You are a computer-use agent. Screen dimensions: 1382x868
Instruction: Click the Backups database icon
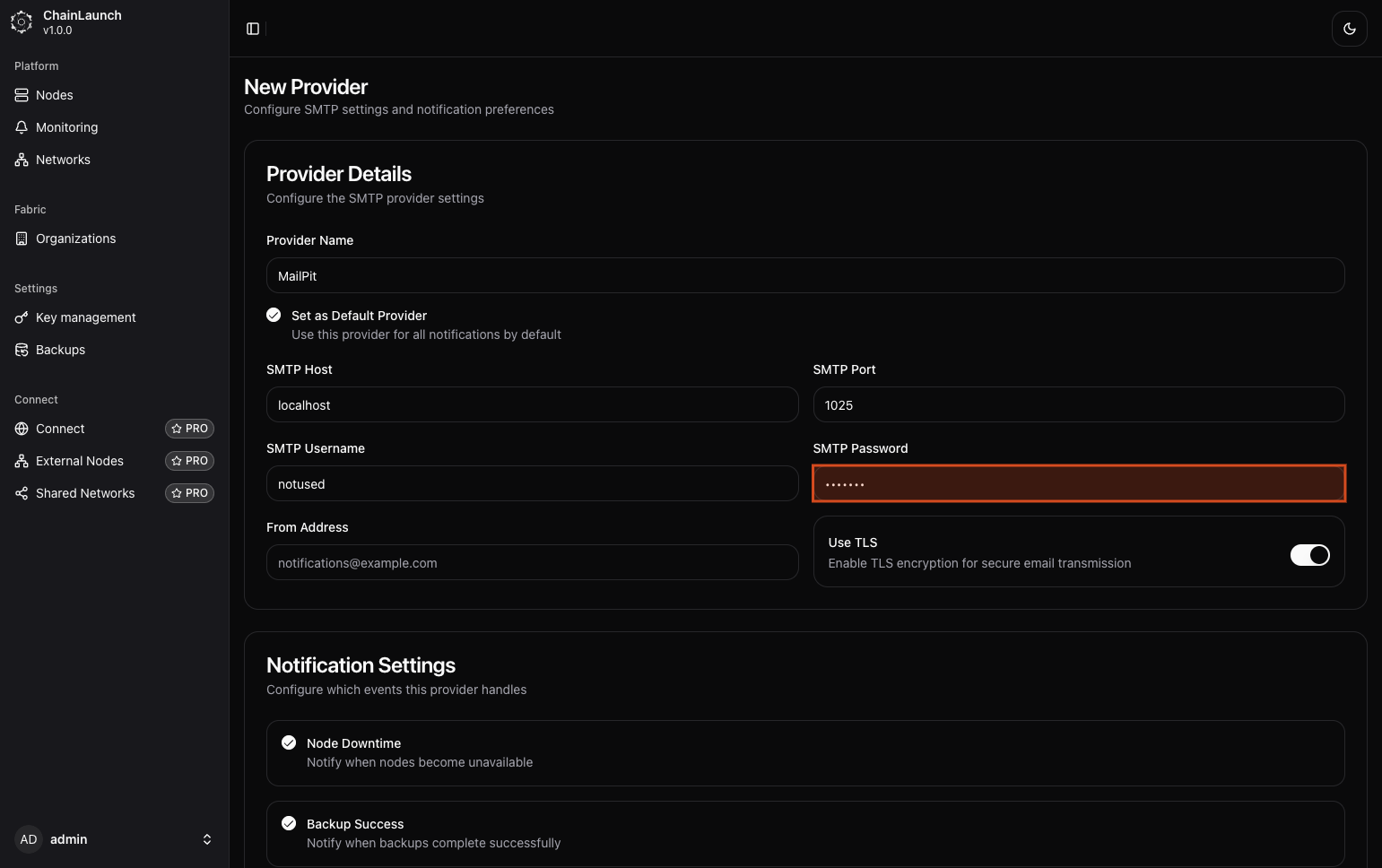pos(22,350)
